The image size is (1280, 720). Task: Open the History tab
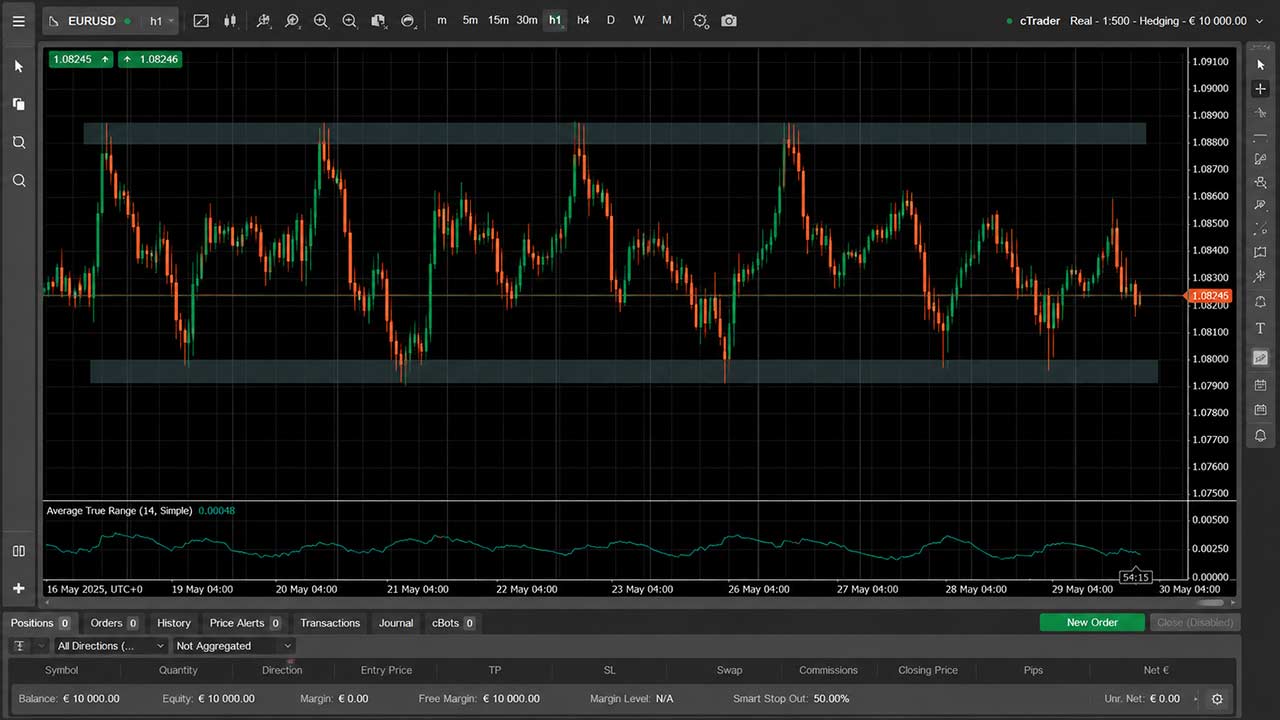(174, 623)
